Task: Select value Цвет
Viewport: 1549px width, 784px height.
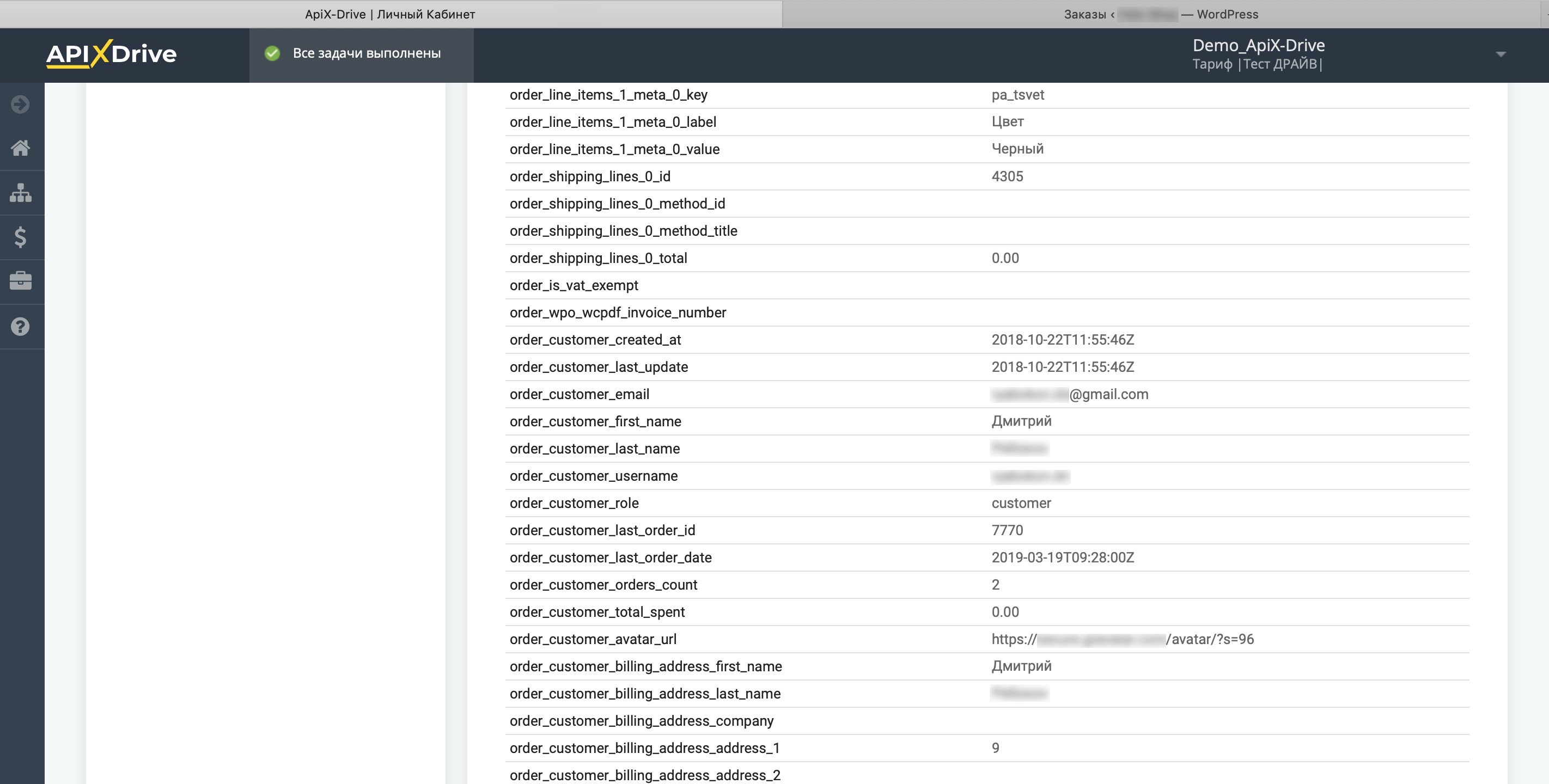Action: [1007, 121]
